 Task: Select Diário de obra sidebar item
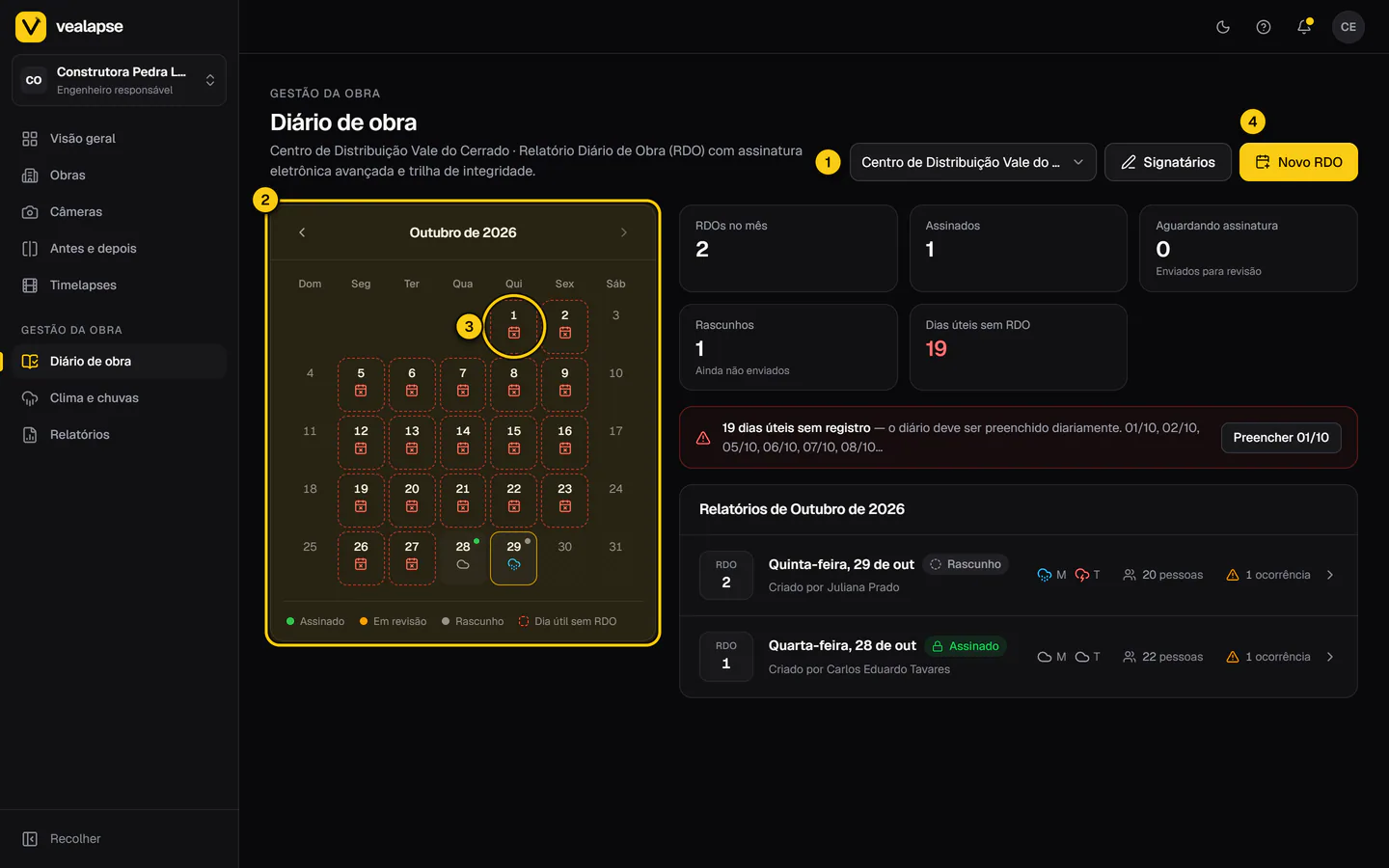pyautogui.click(x=119, y=362)
